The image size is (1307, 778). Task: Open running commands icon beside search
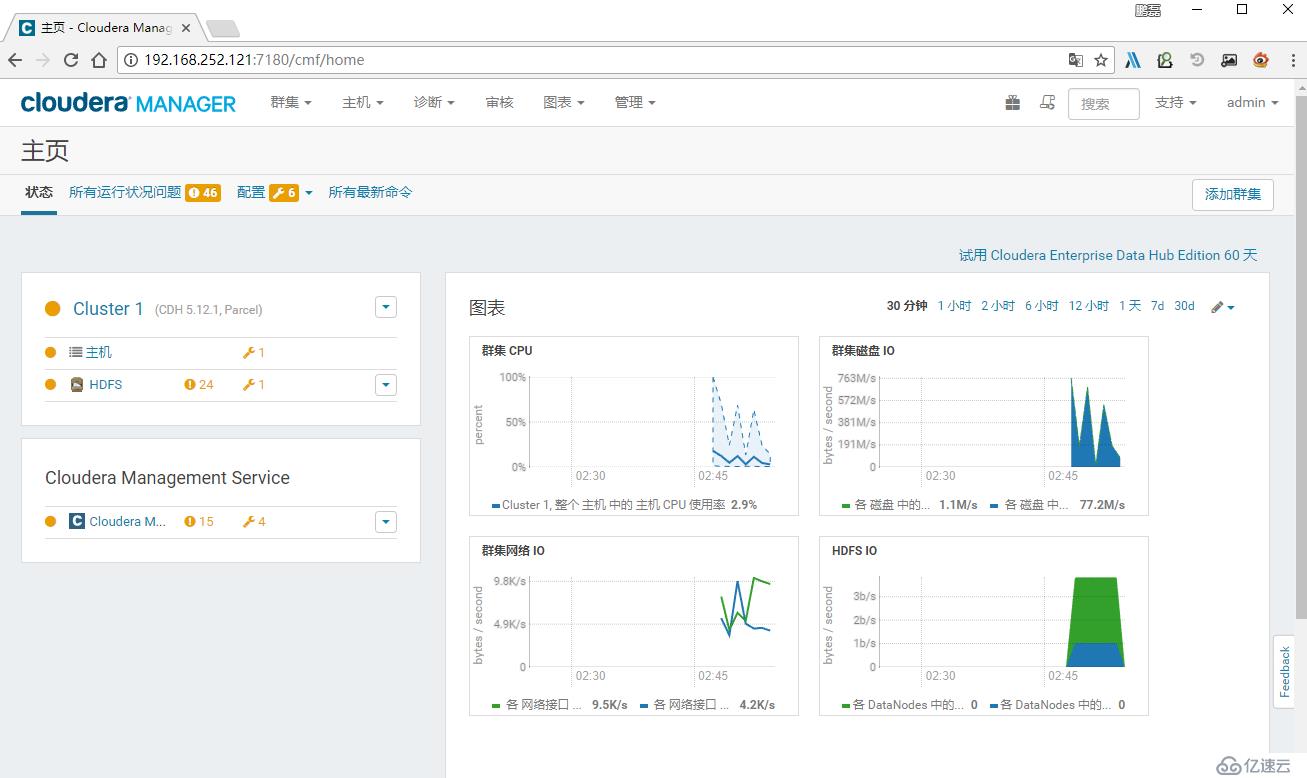point(1047,102)
